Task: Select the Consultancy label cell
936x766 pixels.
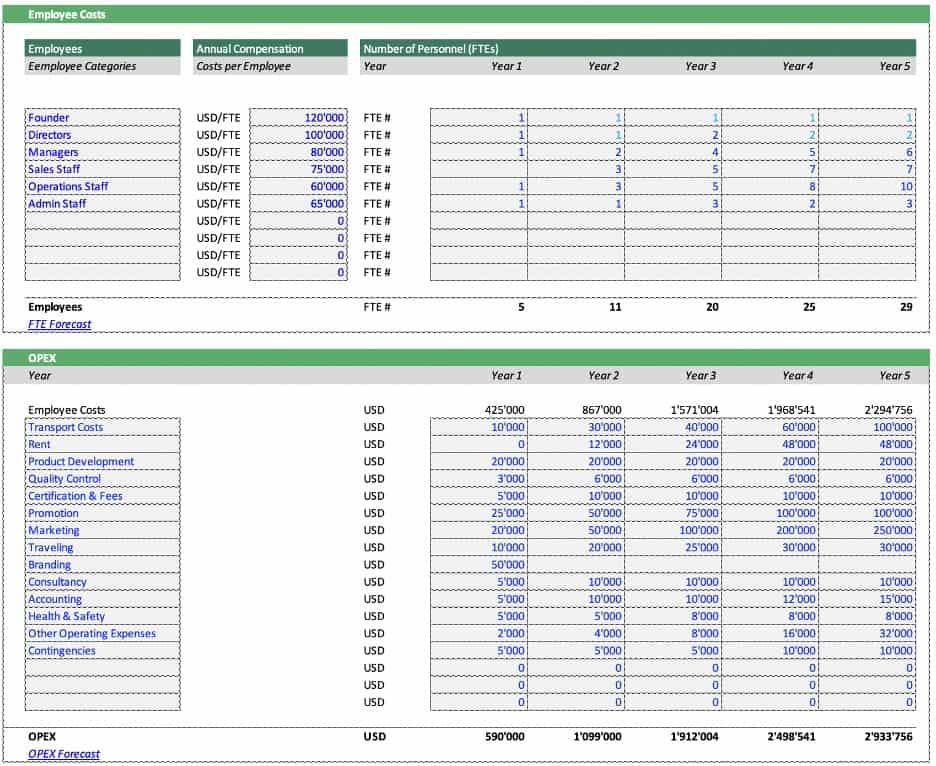Action: pos(103,582)
